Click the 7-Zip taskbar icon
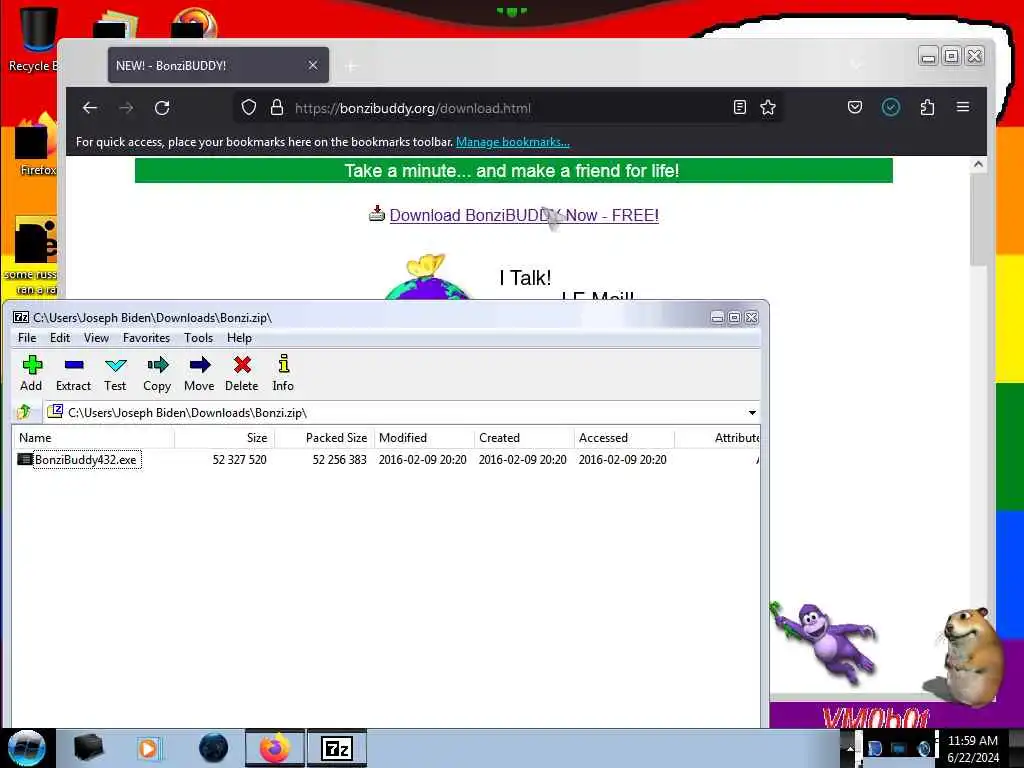This screenshot has height=768, width=1024. pyautogui.click(x=337, y=748)
